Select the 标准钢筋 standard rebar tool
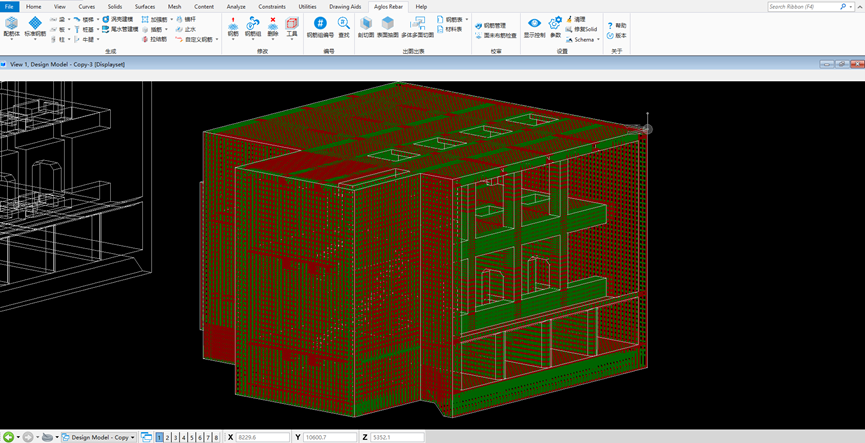This screenshot has width=865, height=443. coord(35,25)
